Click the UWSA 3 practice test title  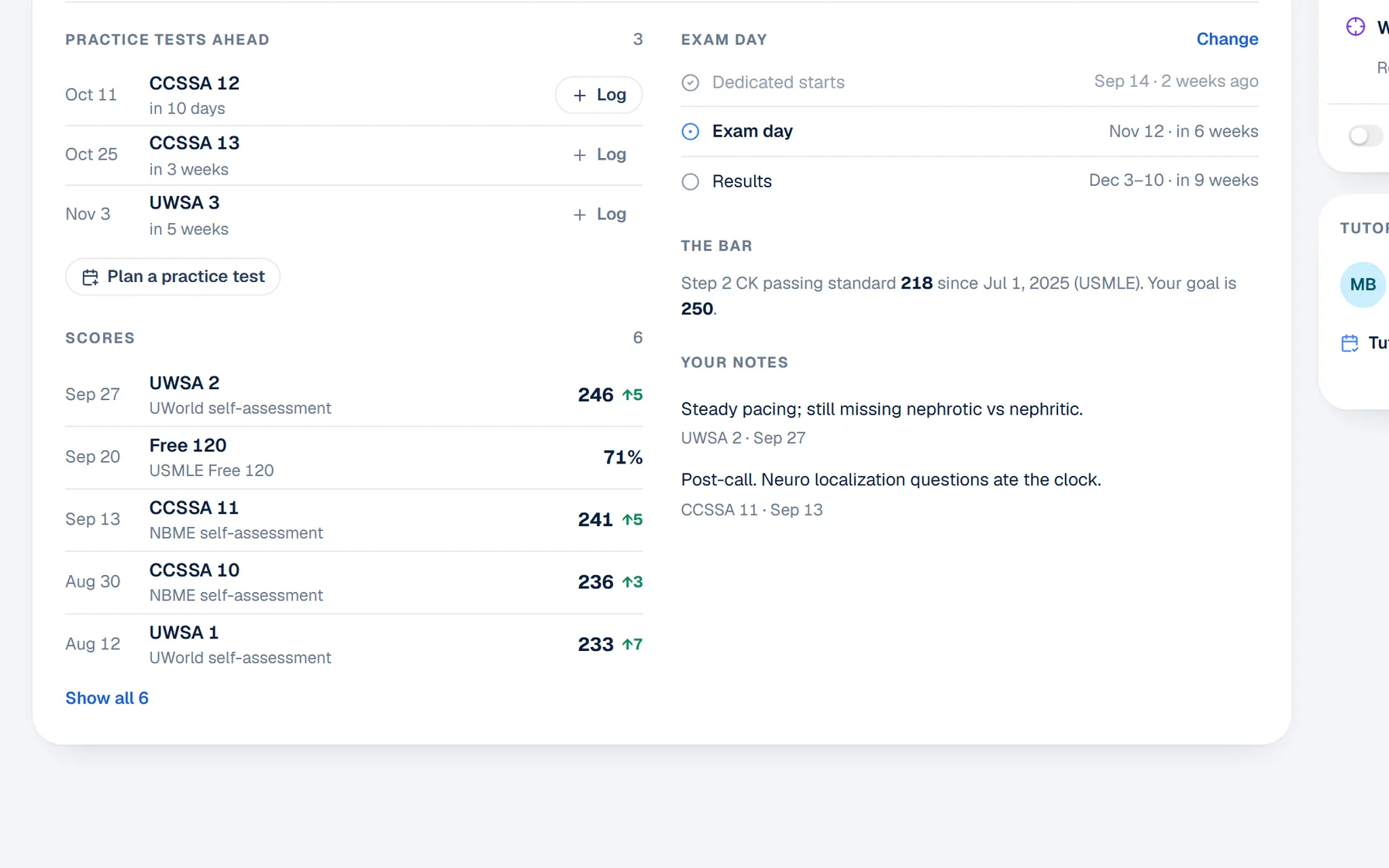click(x=184, y=203)
